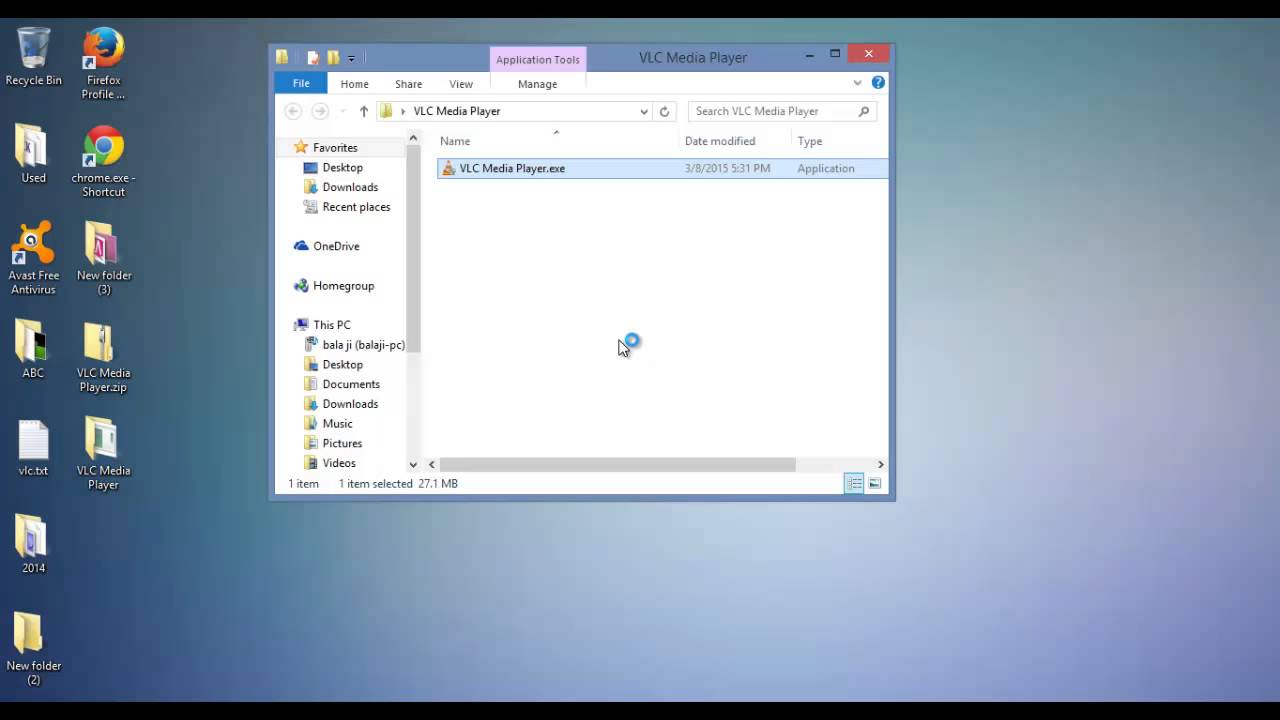Select the Used folder on desktop

[x=33, y=155]
